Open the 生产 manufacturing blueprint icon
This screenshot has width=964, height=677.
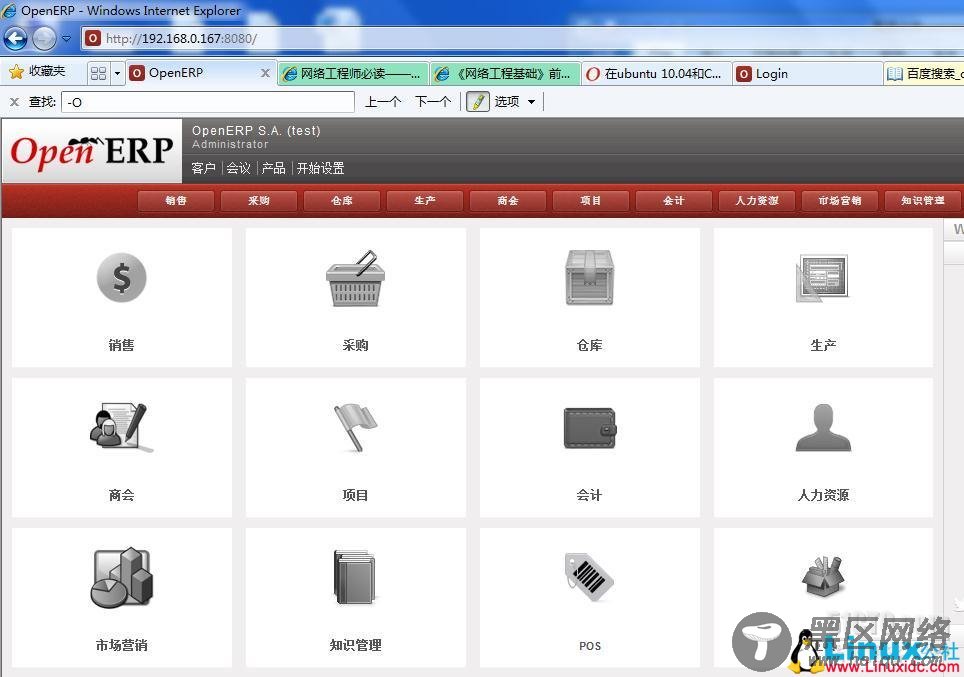(x=823, y=278)
